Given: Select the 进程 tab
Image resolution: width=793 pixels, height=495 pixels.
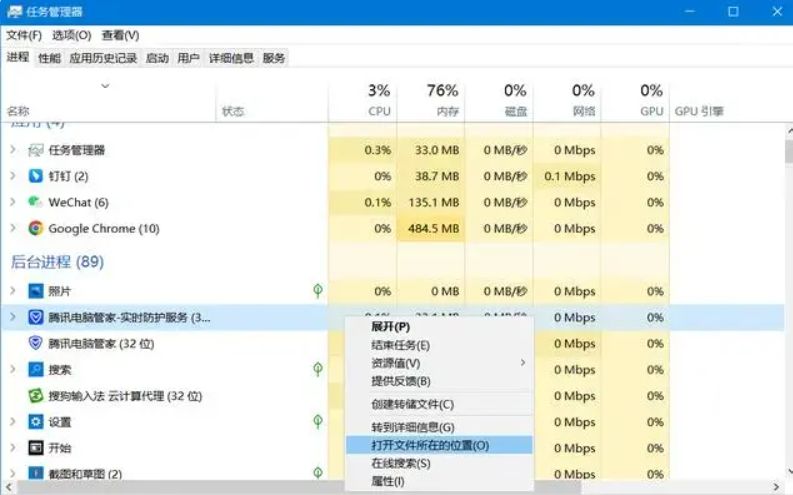Looking at the screenshot, I should 18,57.
